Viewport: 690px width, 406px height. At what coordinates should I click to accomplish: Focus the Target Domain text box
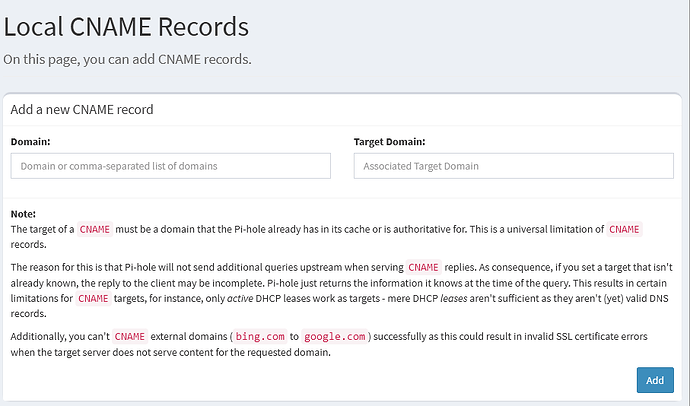tap(513, 166)
